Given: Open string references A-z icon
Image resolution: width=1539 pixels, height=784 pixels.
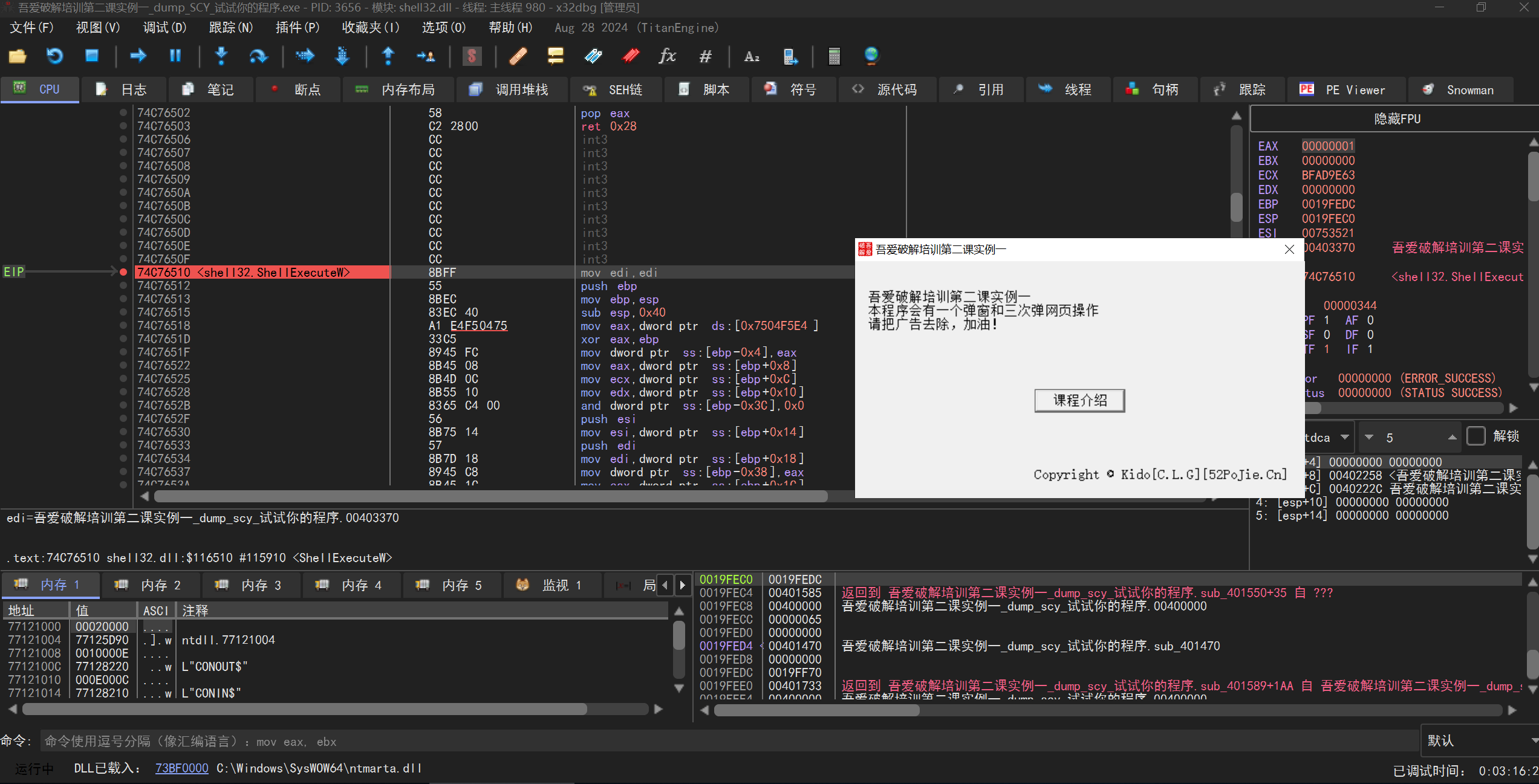Looking at the screenshot, I should 752,56.
